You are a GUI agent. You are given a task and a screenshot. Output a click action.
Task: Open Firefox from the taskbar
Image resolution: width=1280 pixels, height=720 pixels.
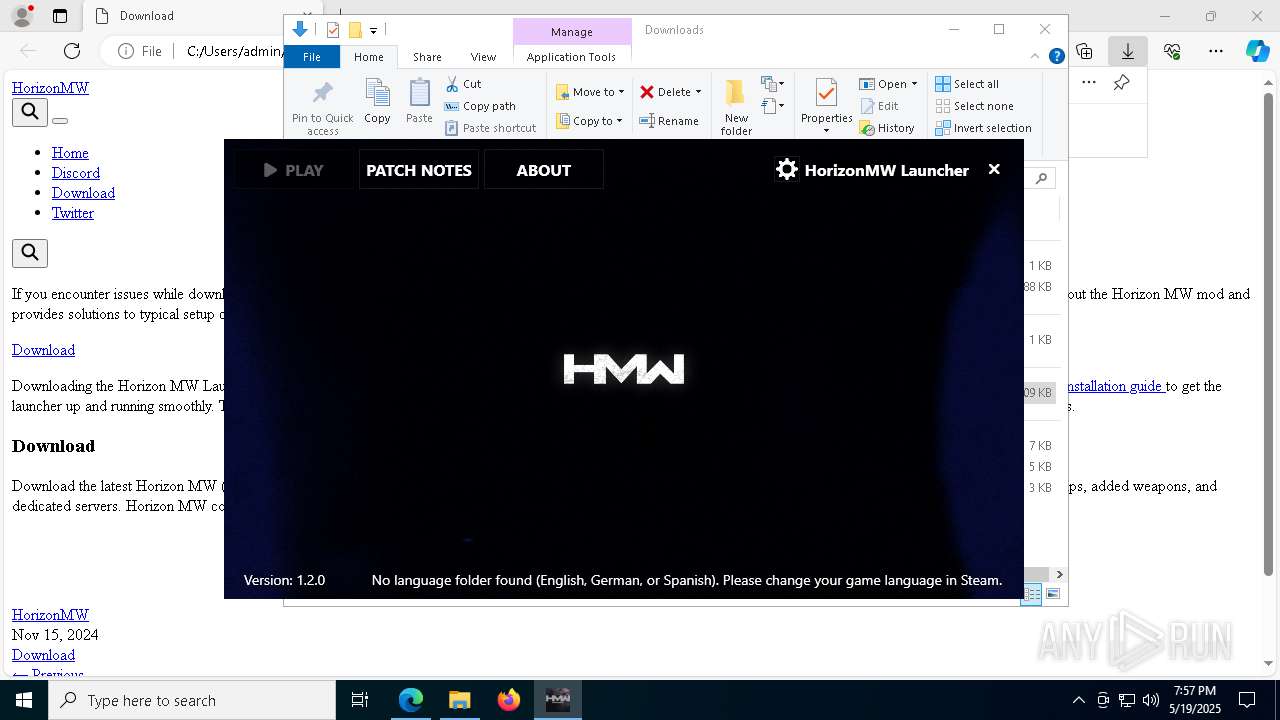click(x=509, y=700)
